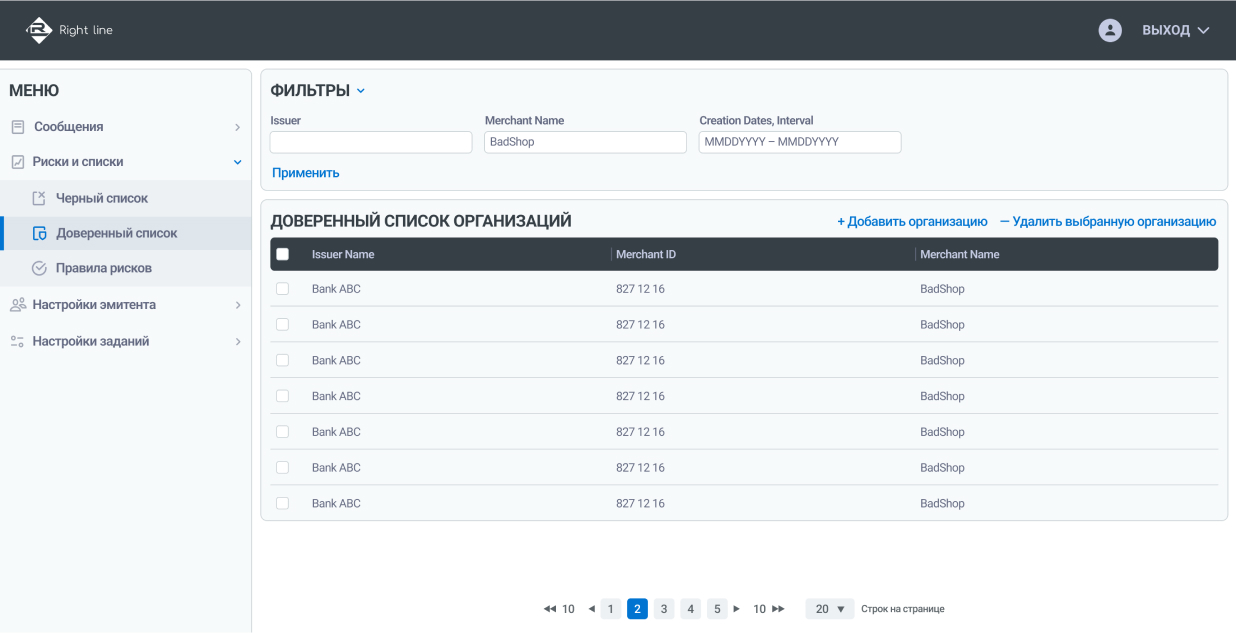Check the first Bank ABC row checkbox

click(x=282, y=289)
